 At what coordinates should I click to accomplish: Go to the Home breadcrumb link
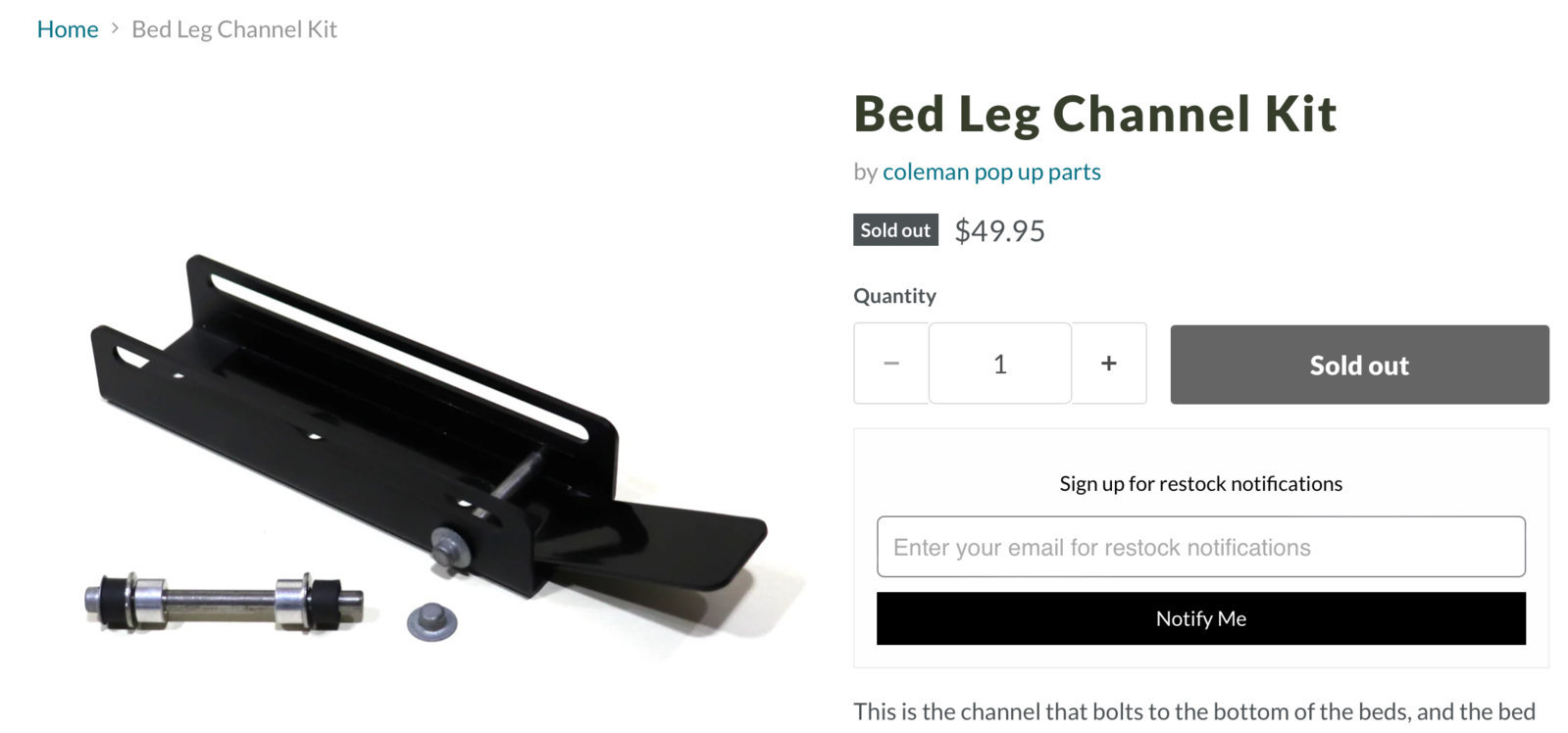tap(68, 29)
